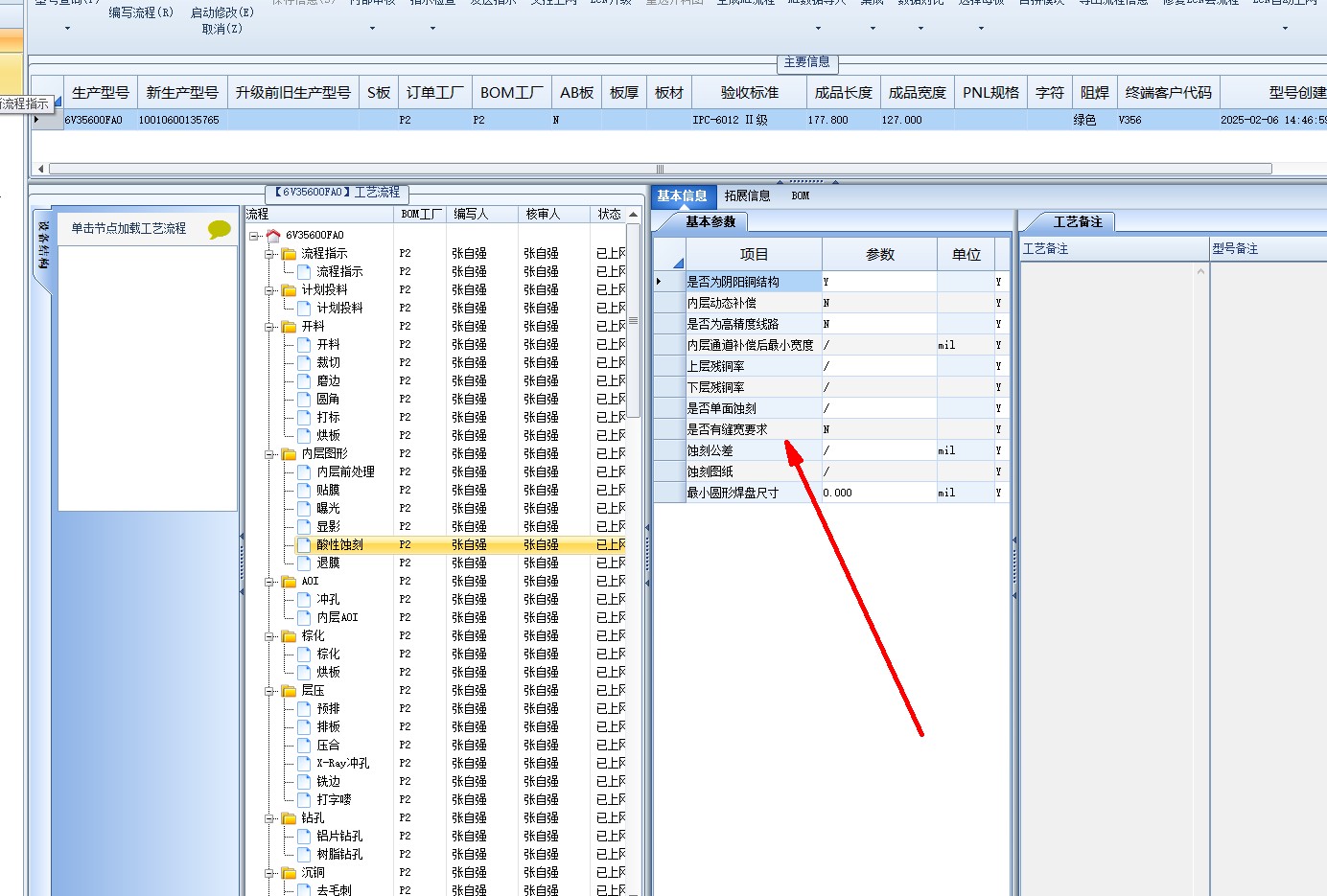Click the document icon of 内层AOI step
The width and height of the screenshot is (1327, 896).
click(x=304, y=618)
